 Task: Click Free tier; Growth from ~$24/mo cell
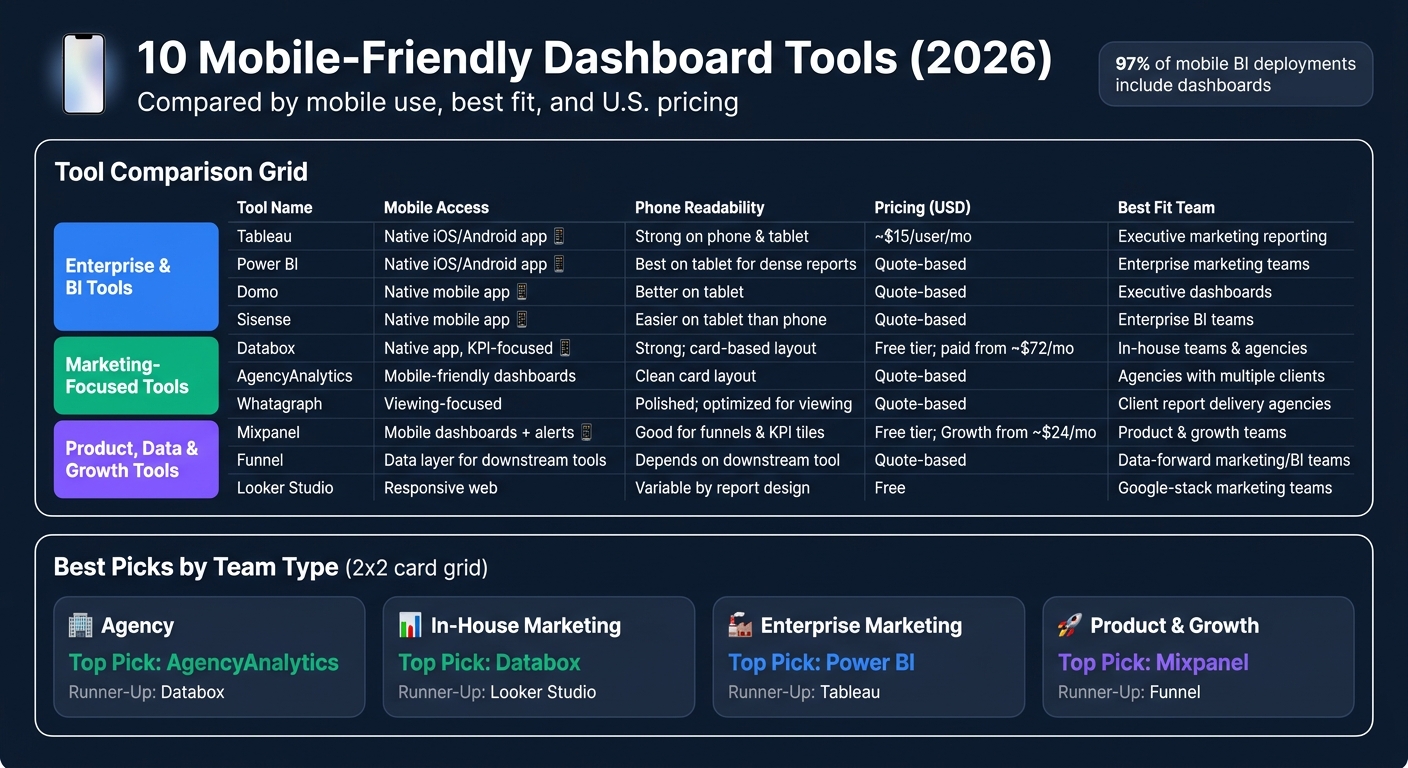(x=985, y=433)
